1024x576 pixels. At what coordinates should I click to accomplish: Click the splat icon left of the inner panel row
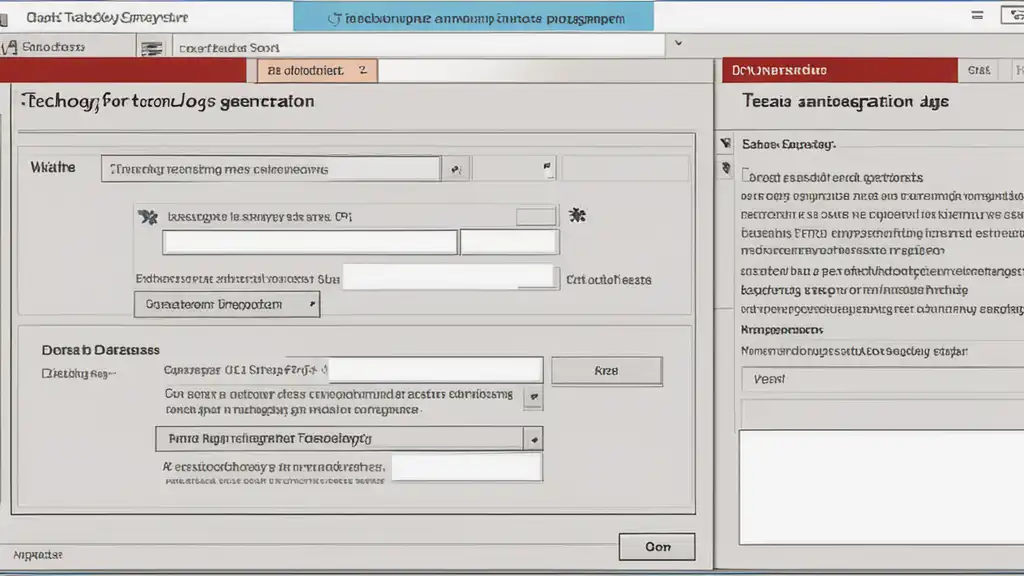coord(148,217)
